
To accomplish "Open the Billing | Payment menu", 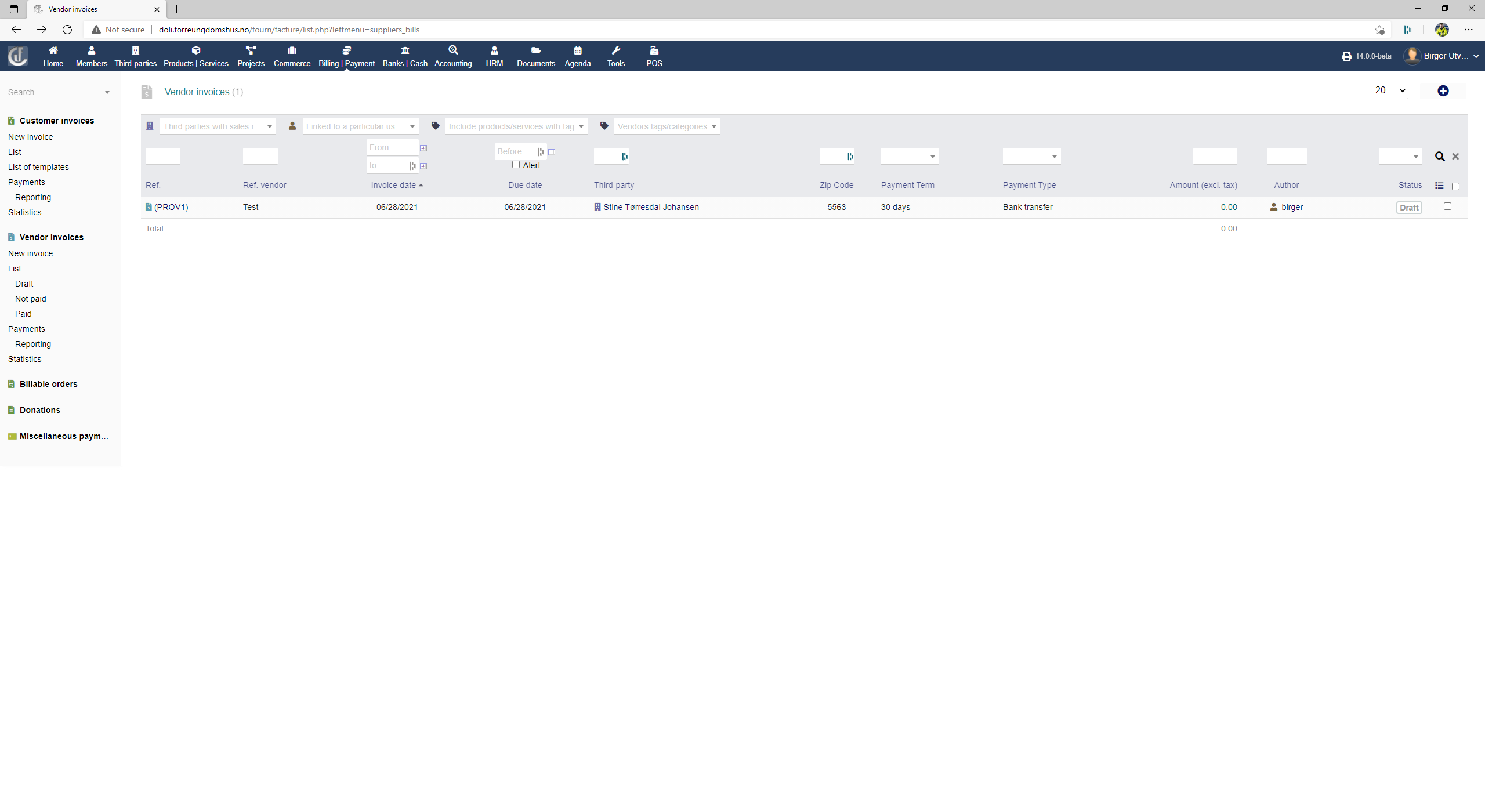I will coord(346,56).
